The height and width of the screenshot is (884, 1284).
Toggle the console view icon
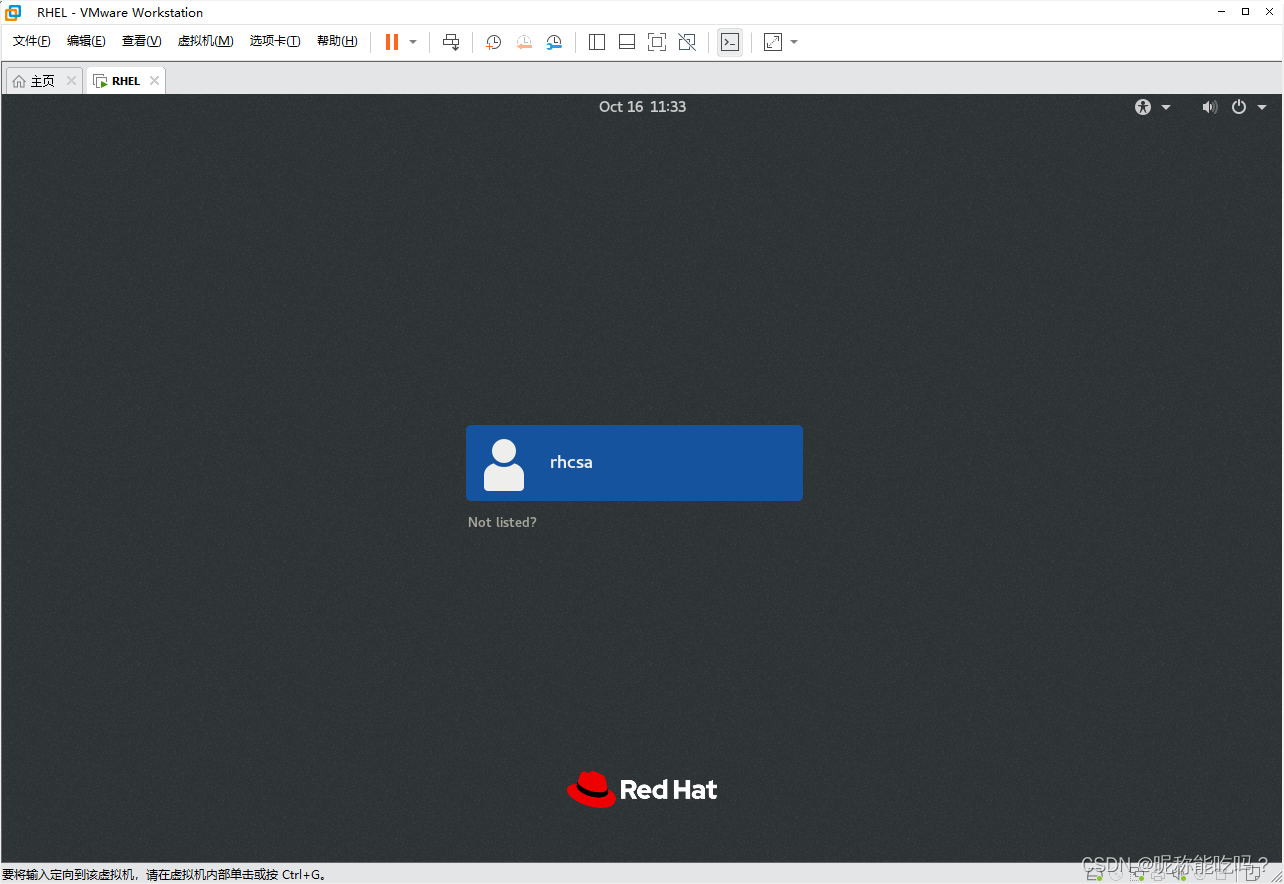click(730, 42)
